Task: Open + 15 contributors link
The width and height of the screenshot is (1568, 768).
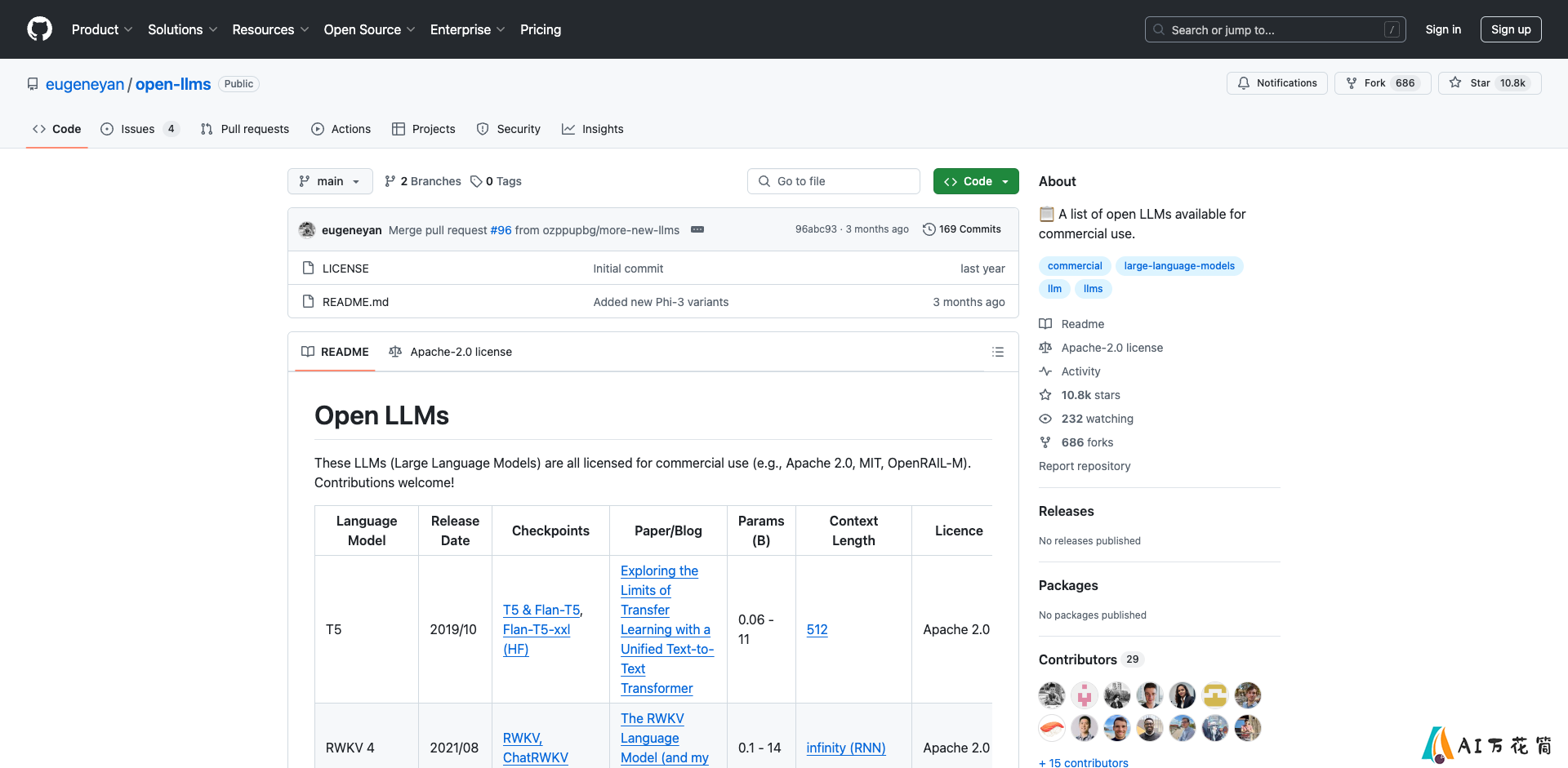Action: pos(1084,762)
